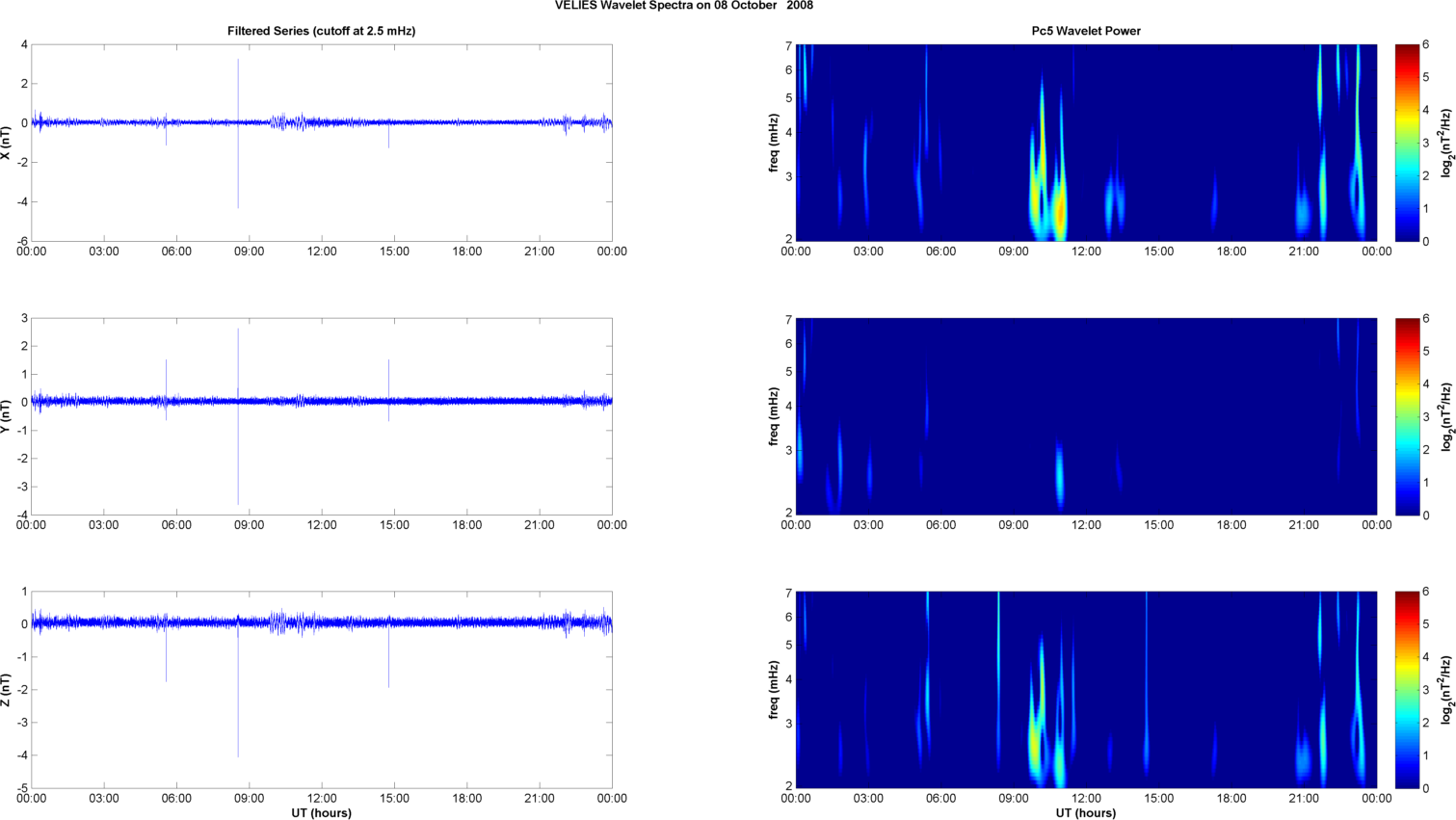Click the 'Y (nT)' y-axis label
The image size is (1456, 820).
tap(7, 416)
